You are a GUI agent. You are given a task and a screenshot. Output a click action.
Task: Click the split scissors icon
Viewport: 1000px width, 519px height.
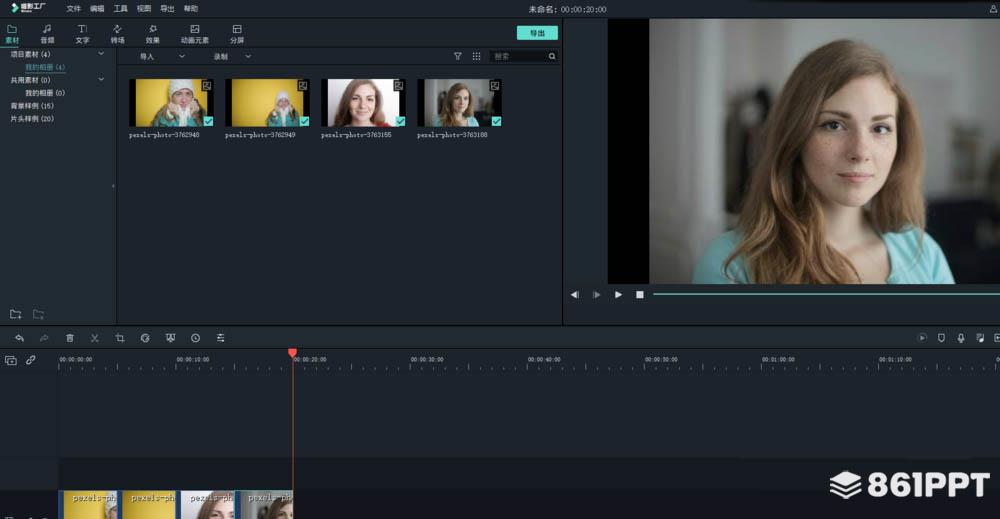tap(94, 338)
